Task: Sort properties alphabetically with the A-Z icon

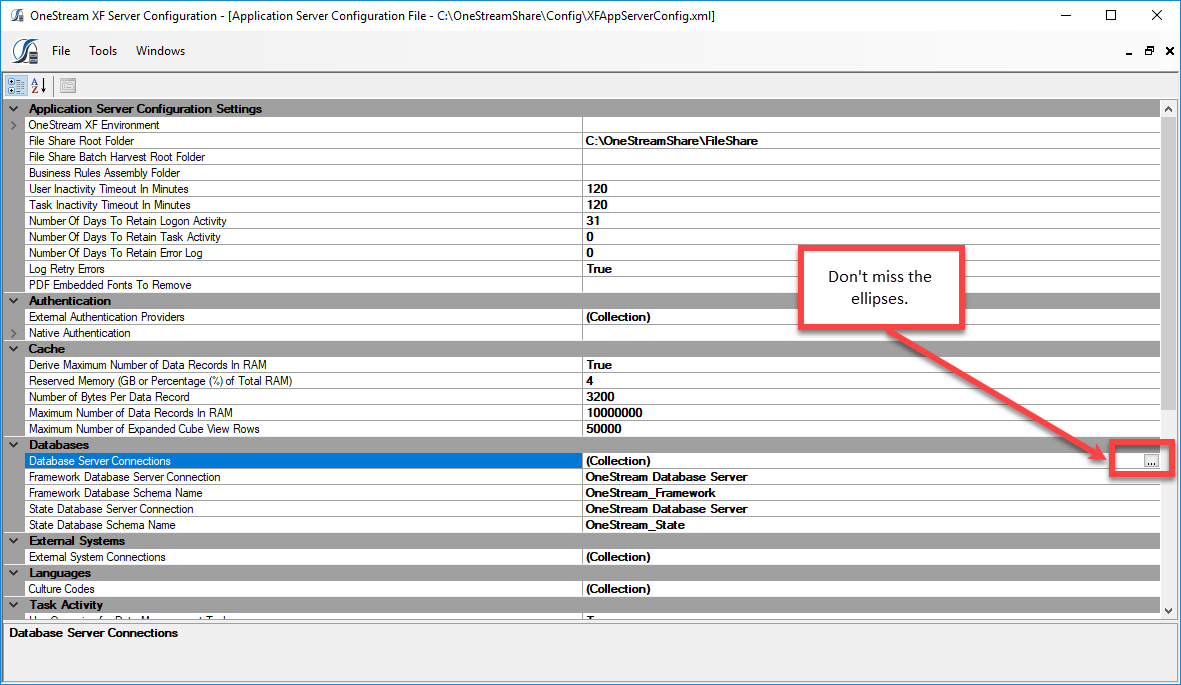Action: point(38,85)
